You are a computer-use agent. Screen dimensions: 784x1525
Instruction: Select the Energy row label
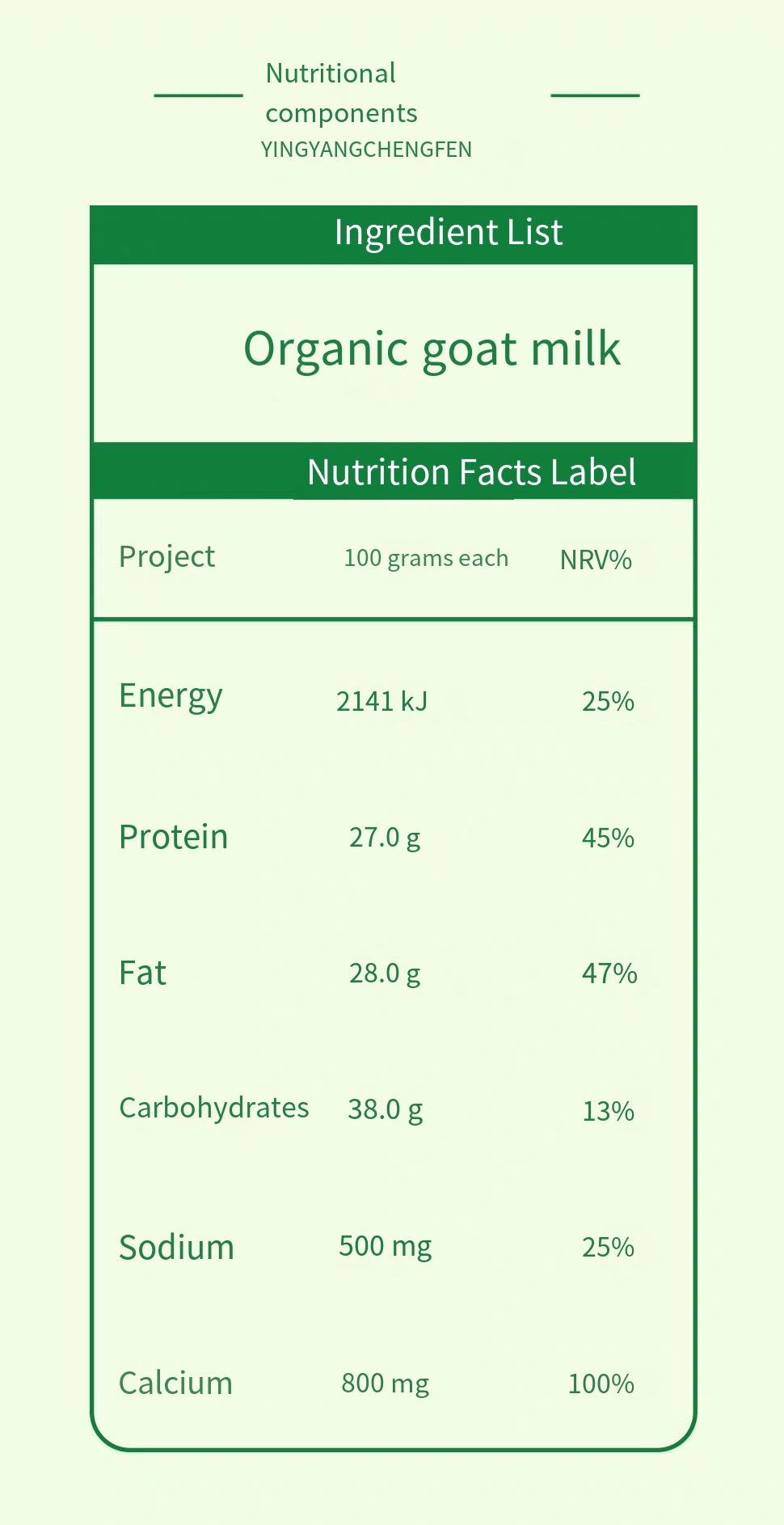coord(171,697)
